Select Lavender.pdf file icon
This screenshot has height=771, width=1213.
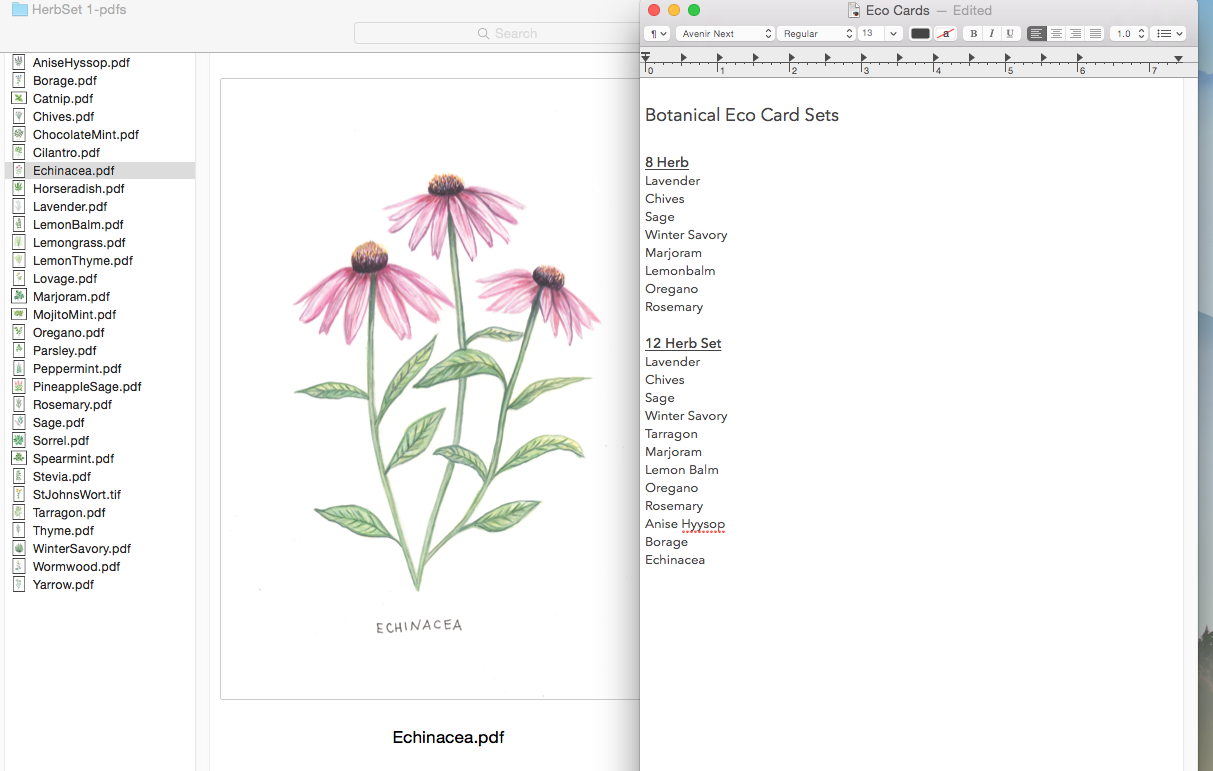click(x=19, y=206)
